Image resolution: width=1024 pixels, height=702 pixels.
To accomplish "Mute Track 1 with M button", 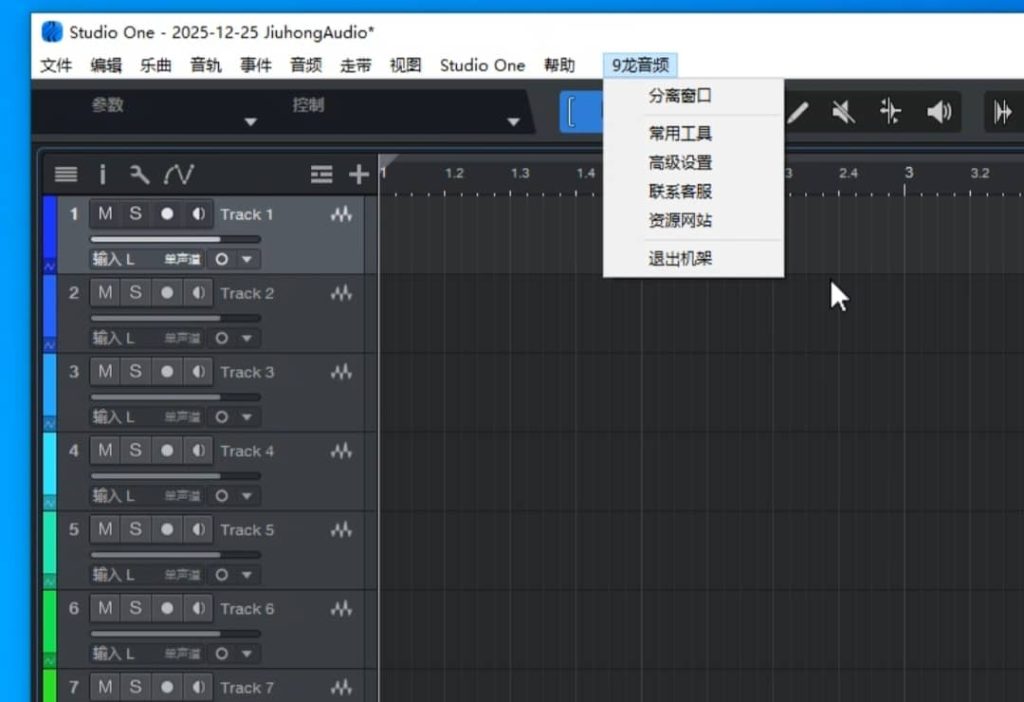I will pyautogui.click(x=105, y=214).
